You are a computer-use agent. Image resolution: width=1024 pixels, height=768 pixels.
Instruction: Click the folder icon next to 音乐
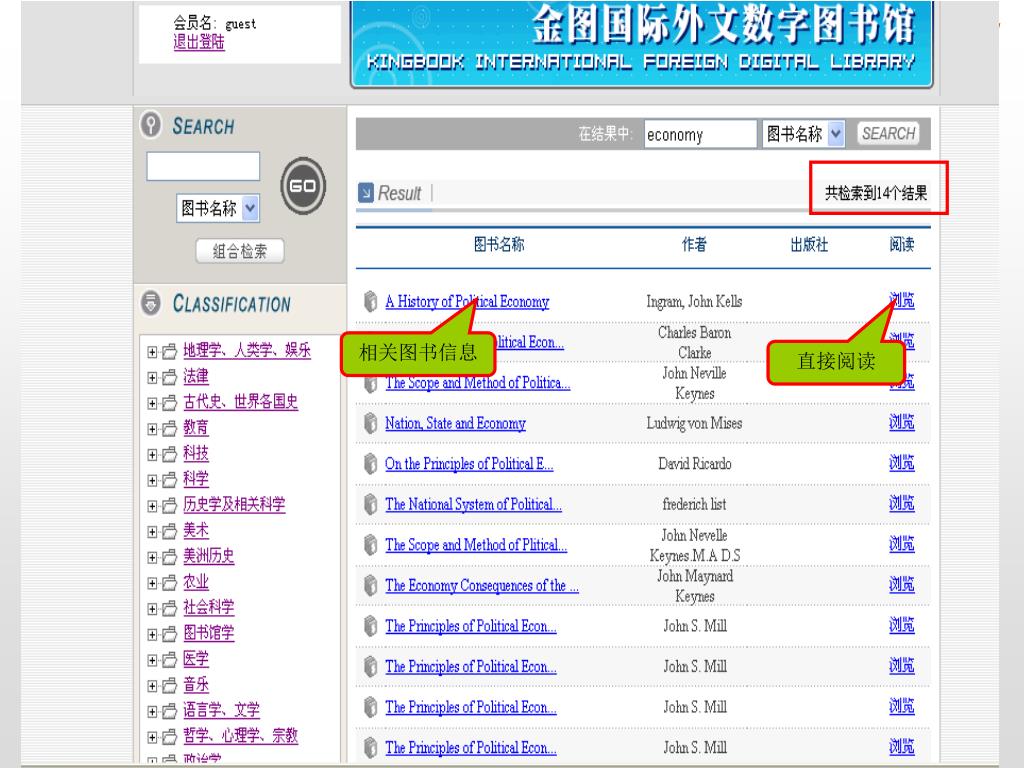point(169,686)
